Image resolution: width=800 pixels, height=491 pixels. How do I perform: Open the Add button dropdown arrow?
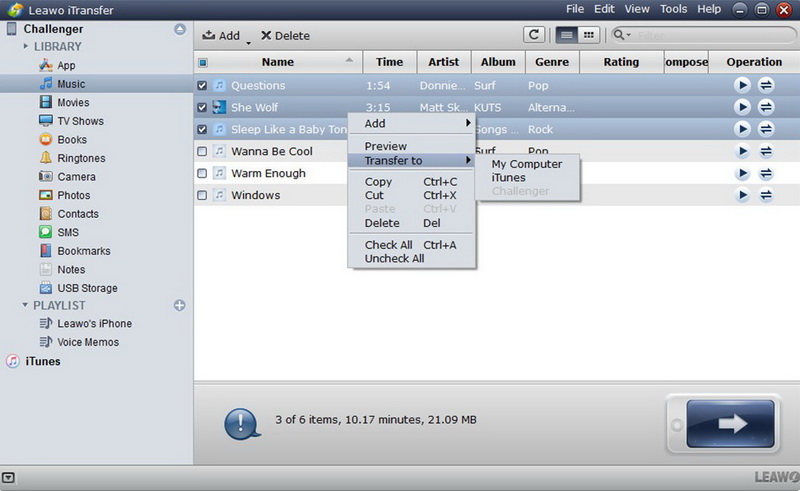247,38
